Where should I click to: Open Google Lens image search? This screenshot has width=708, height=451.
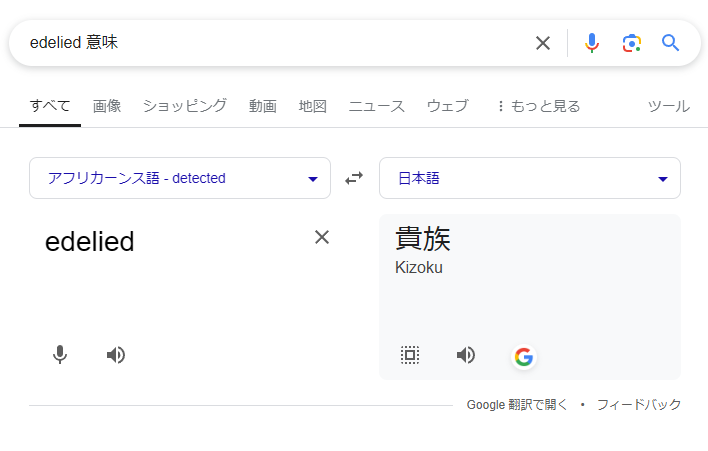(631, 43)
